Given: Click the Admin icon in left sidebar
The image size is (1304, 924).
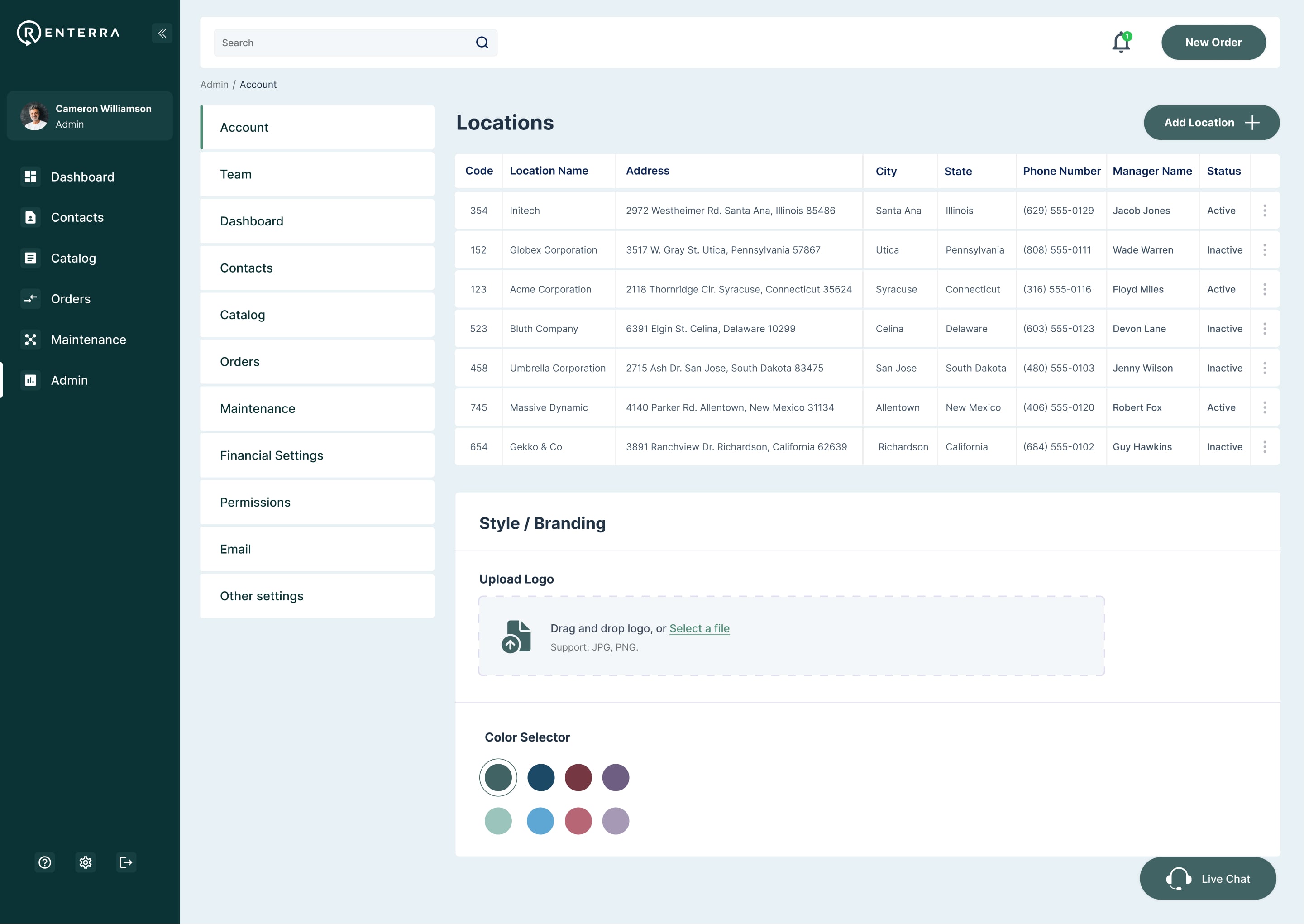Looking at the screenshot, I should pyautogui.click(x=31, y=380).
